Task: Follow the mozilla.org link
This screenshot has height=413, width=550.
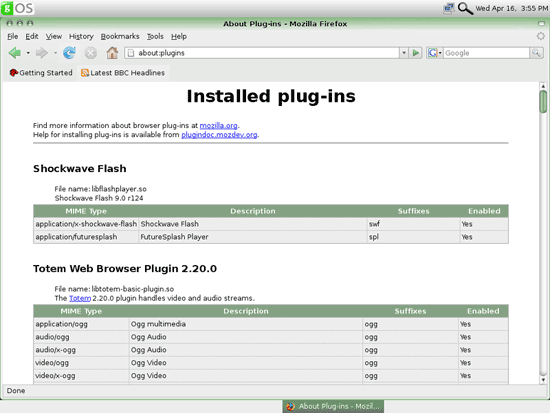Action: pos(219,126)
